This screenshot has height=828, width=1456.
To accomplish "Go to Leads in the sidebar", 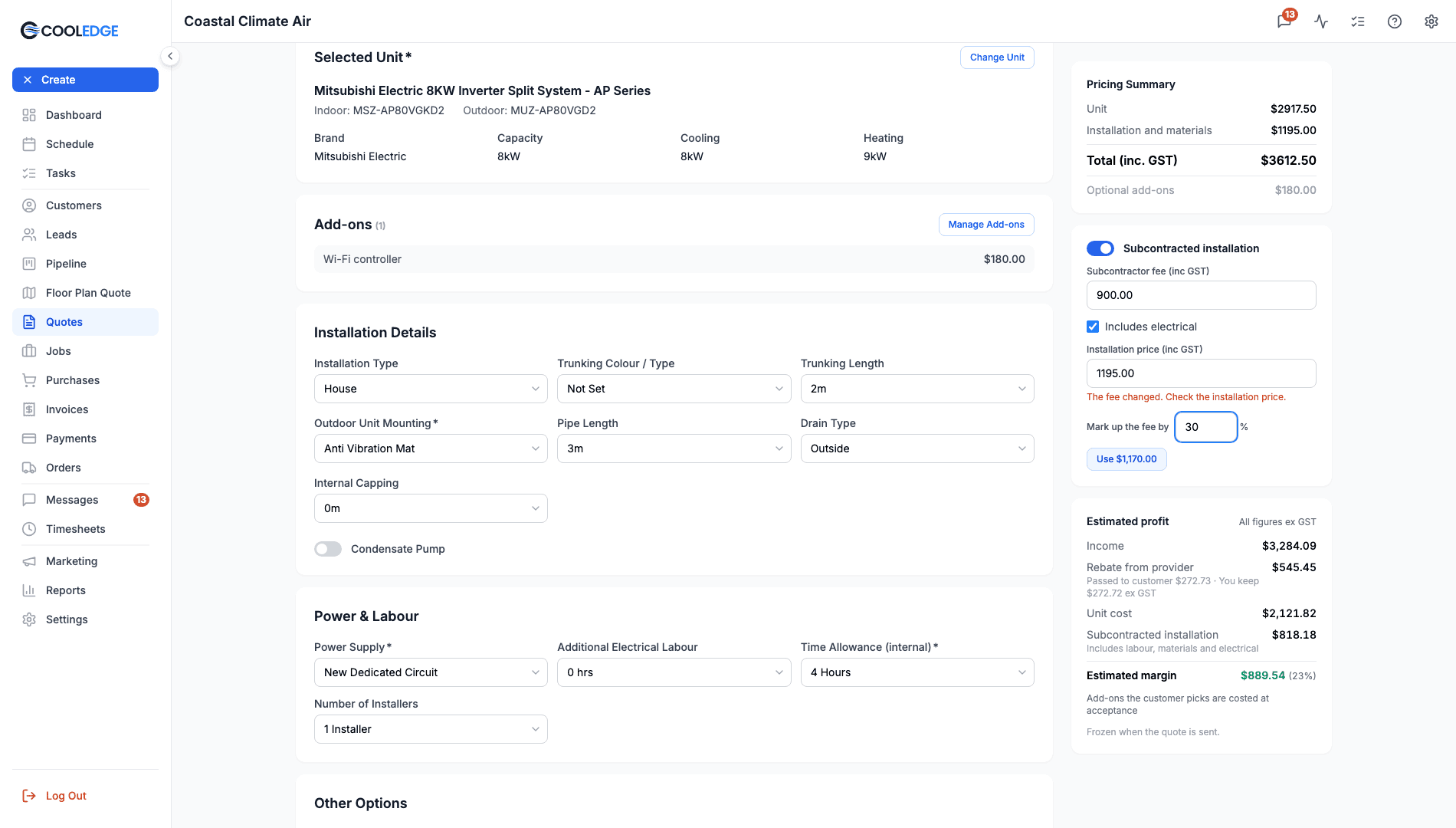I will pos(85,235).
